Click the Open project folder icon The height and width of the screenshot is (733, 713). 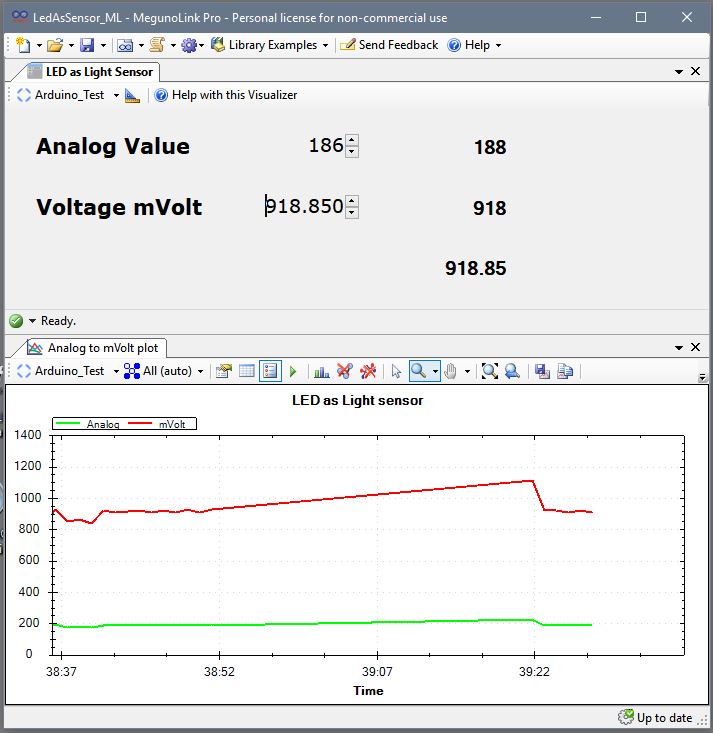[x=55, y=45]
